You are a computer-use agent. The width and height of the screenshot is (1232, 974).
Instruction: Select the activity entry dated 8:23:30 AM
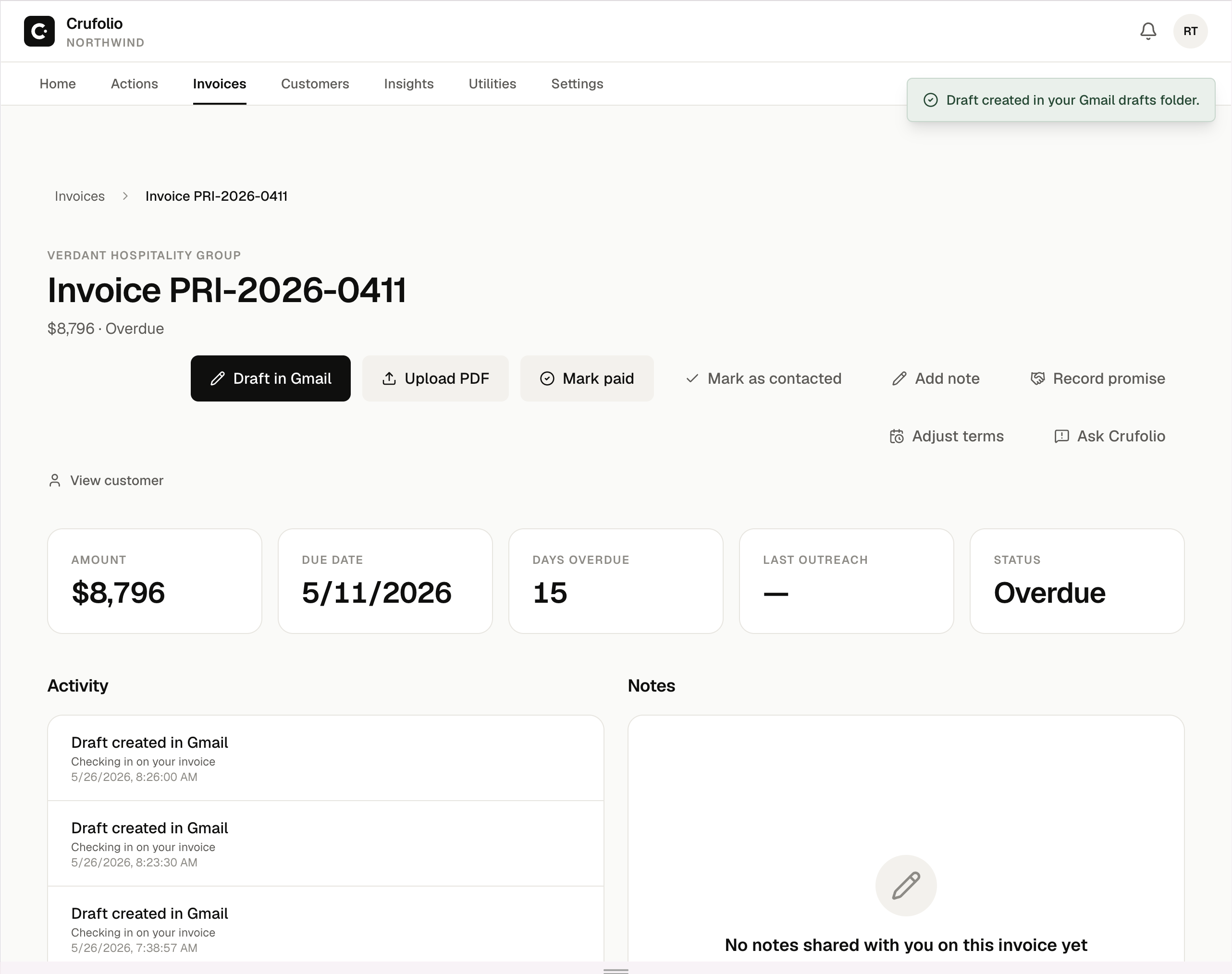point(326,844)
